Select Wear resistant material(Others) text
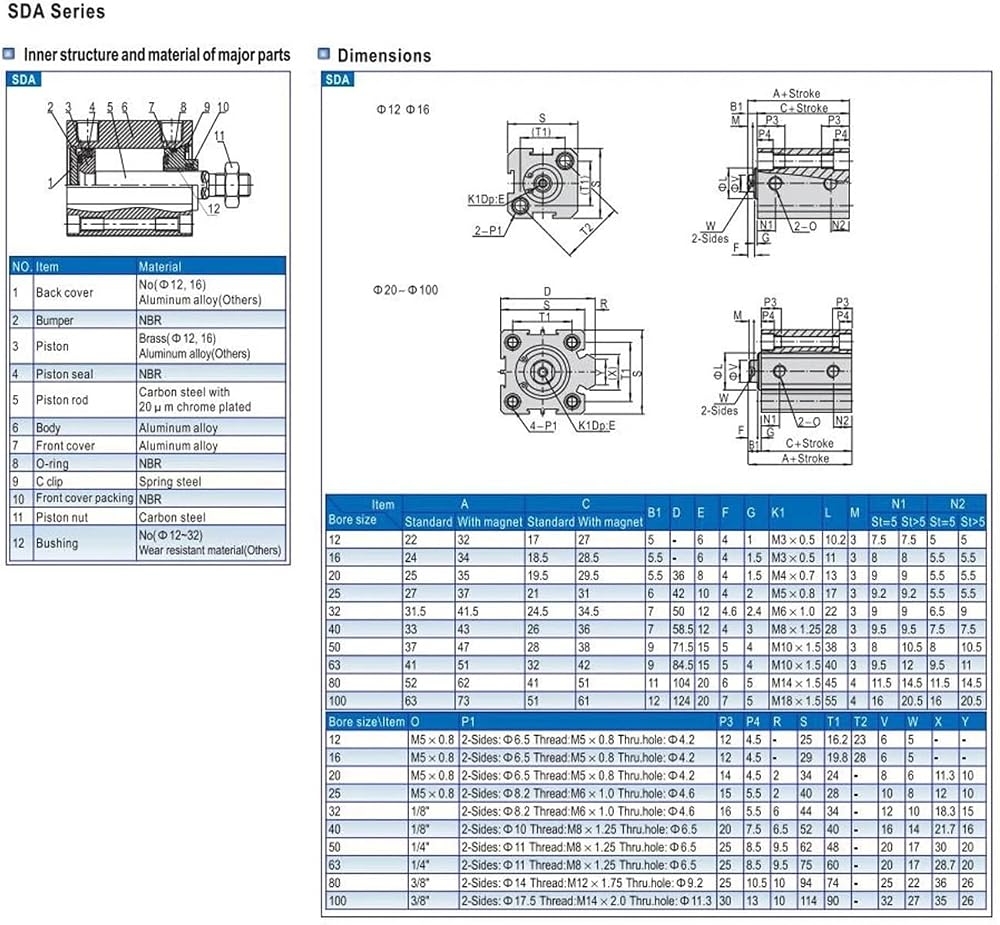The width and height of the screenshot is (1000, 925). 210,550
